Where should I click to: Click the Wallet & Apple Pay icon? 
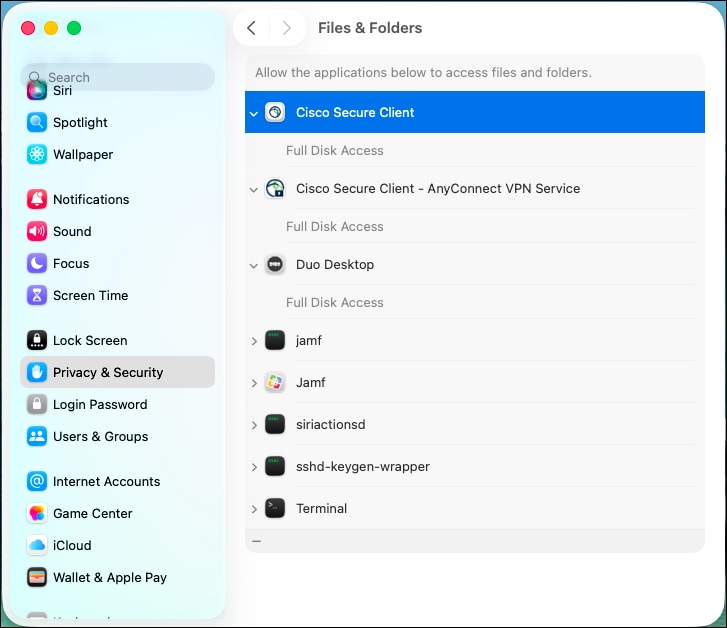coord(37,577)
